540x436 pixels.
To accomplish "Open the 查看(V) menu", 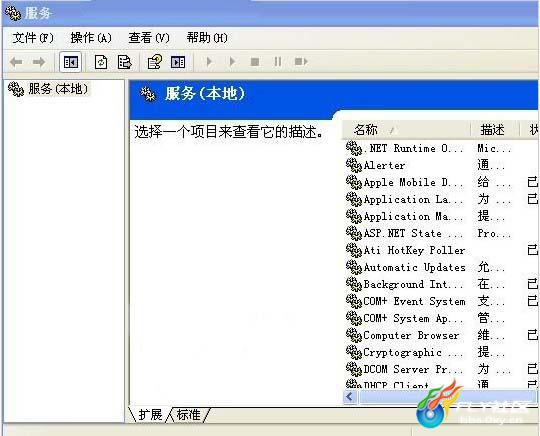I will coord(149,38).
